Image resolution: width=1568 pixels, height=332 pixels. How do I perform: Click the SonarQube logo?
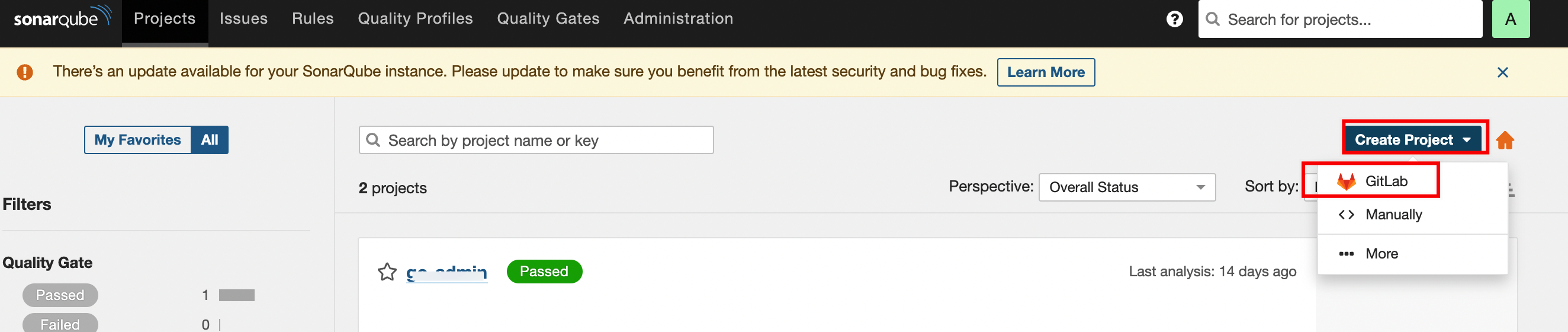(x=62, y=18)
